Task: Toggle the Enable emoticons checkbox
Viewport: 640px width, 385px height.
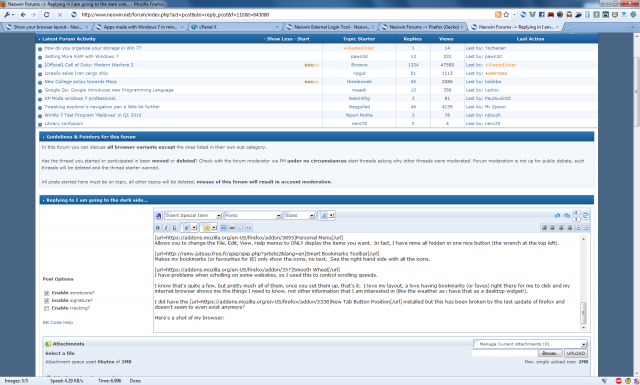Action: [x=47, y=293]
